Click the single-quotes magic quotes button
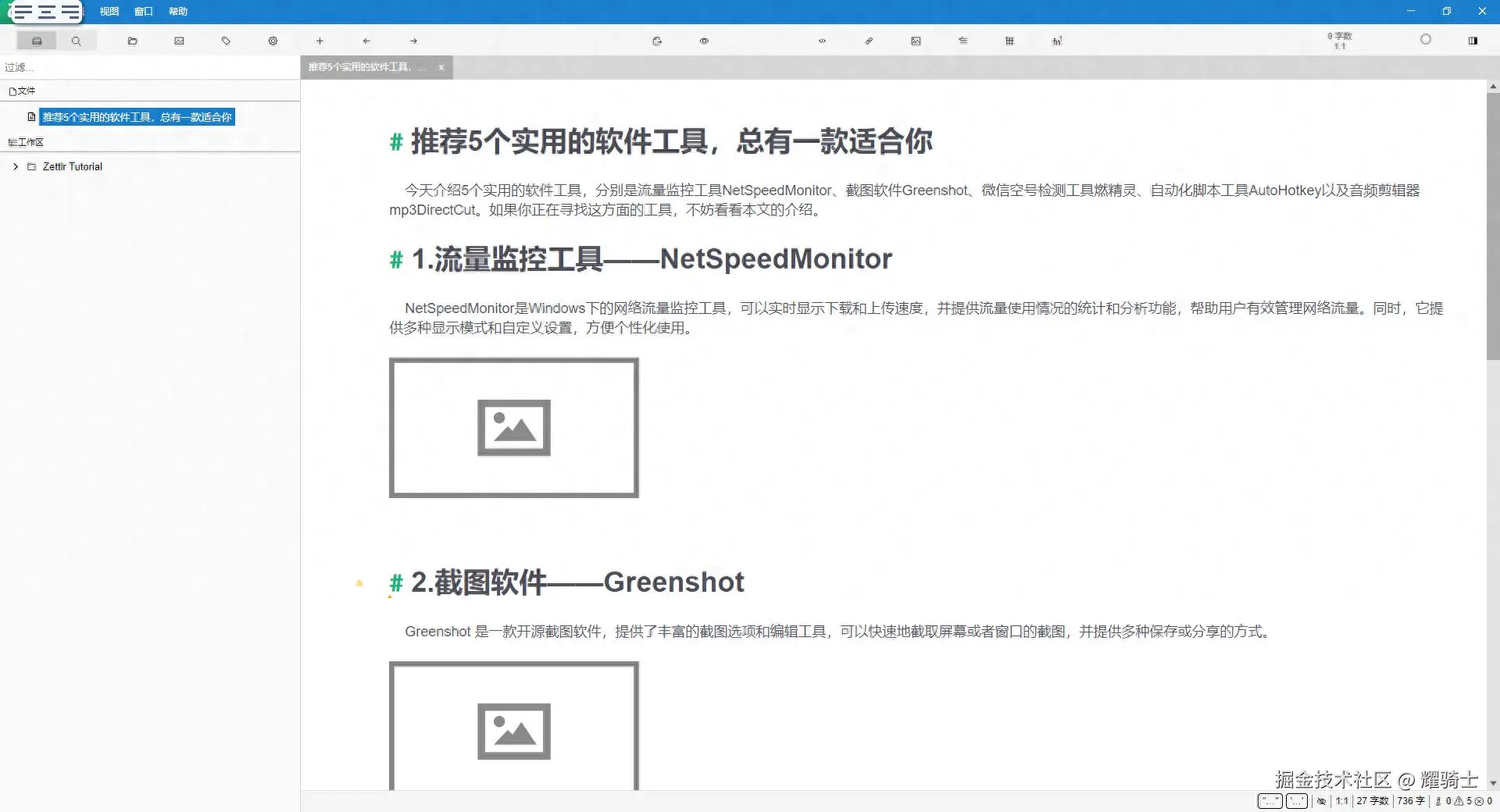The image size is (1500, 812). [1297, 801]
